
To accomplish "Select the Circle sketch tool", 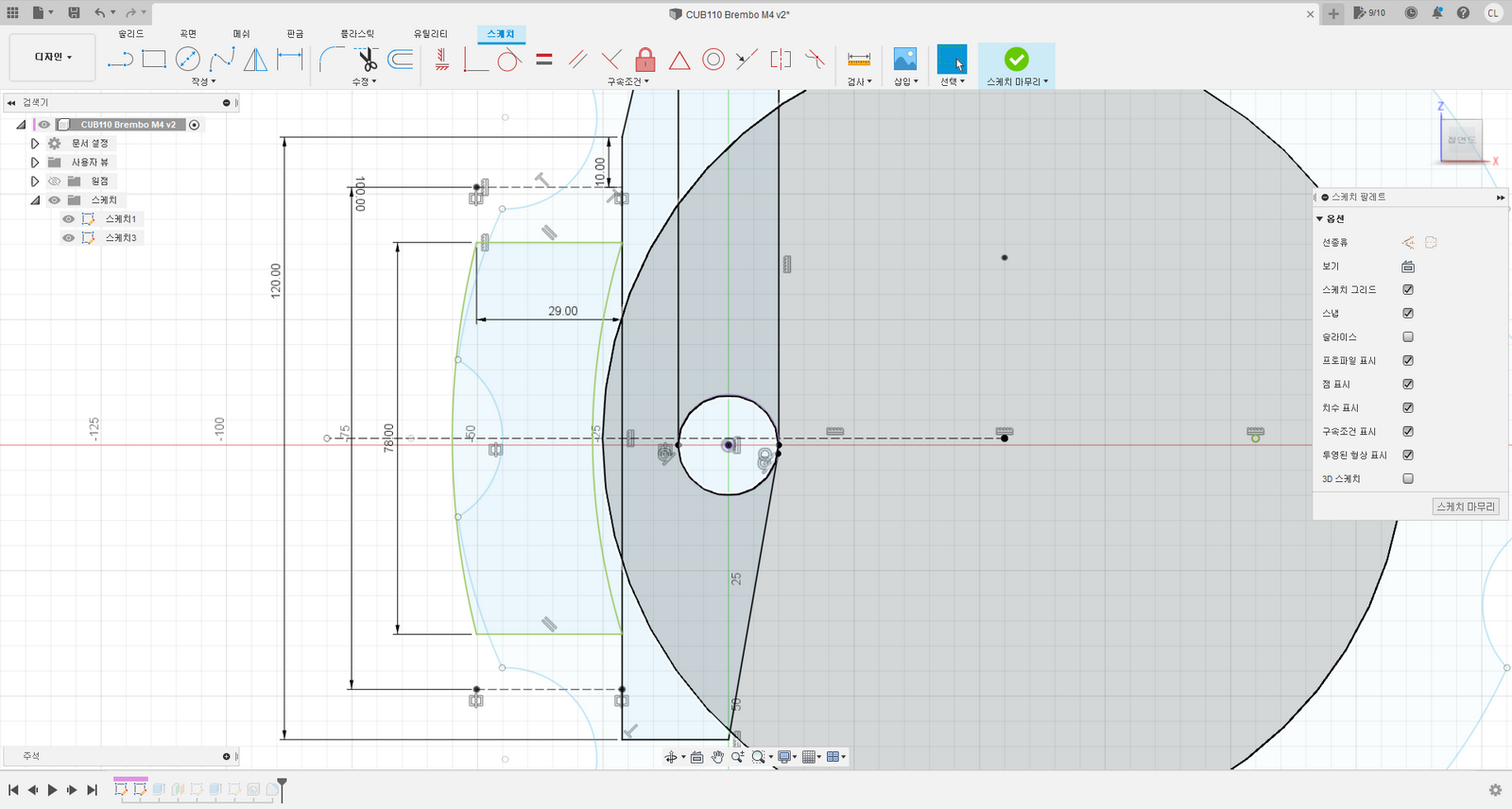I will click(x=188, y=60).
